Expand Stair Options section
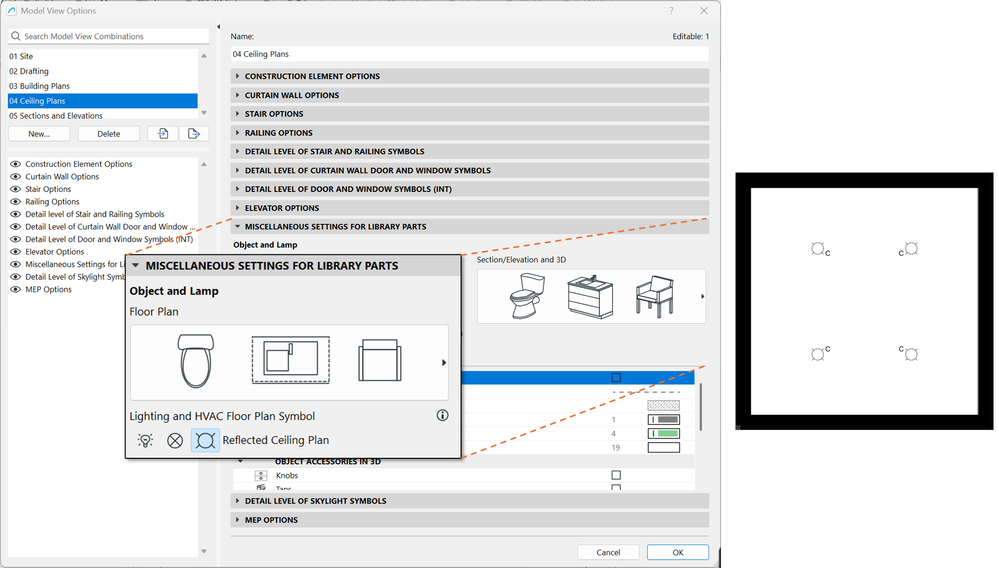The image size is (999, 568). click(x=238, y=113)
